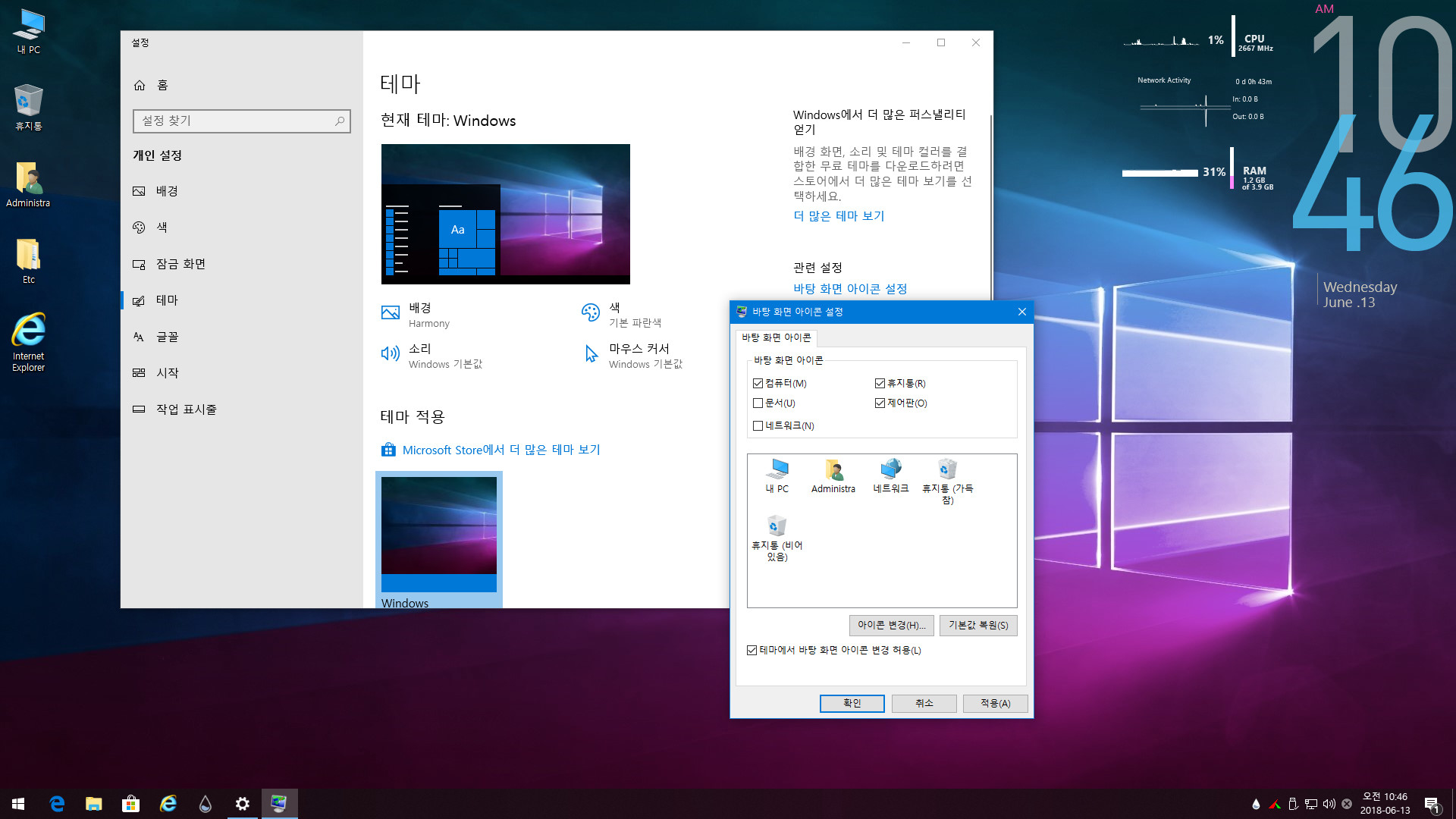Screen dimensions: 1456x819
Task: Close the 바탕 화면 아이콘 설정 dialog
Action: click(1021, 312)
